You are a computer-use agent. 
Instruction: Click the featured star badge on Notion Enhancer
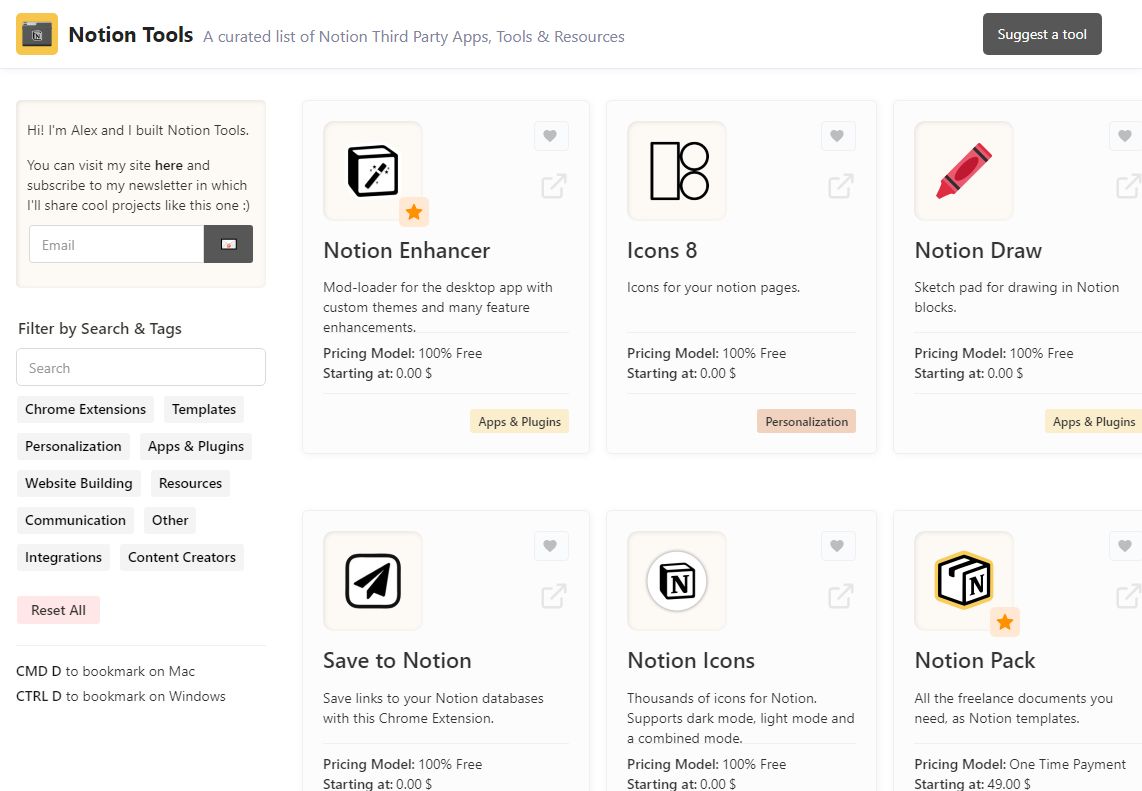[x=414, y=212]
